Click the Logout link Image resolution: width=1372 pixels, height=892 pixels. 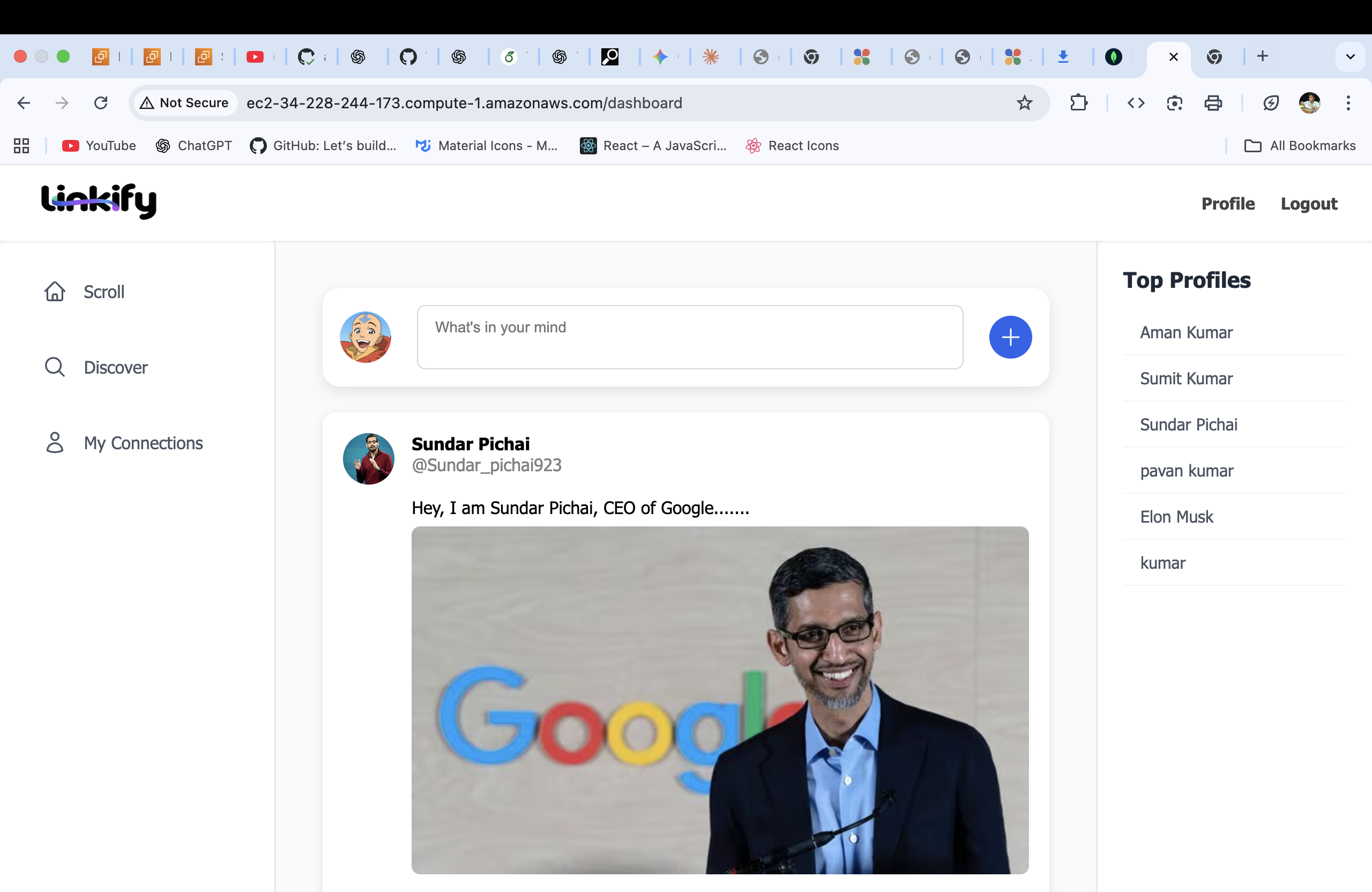1309,204
